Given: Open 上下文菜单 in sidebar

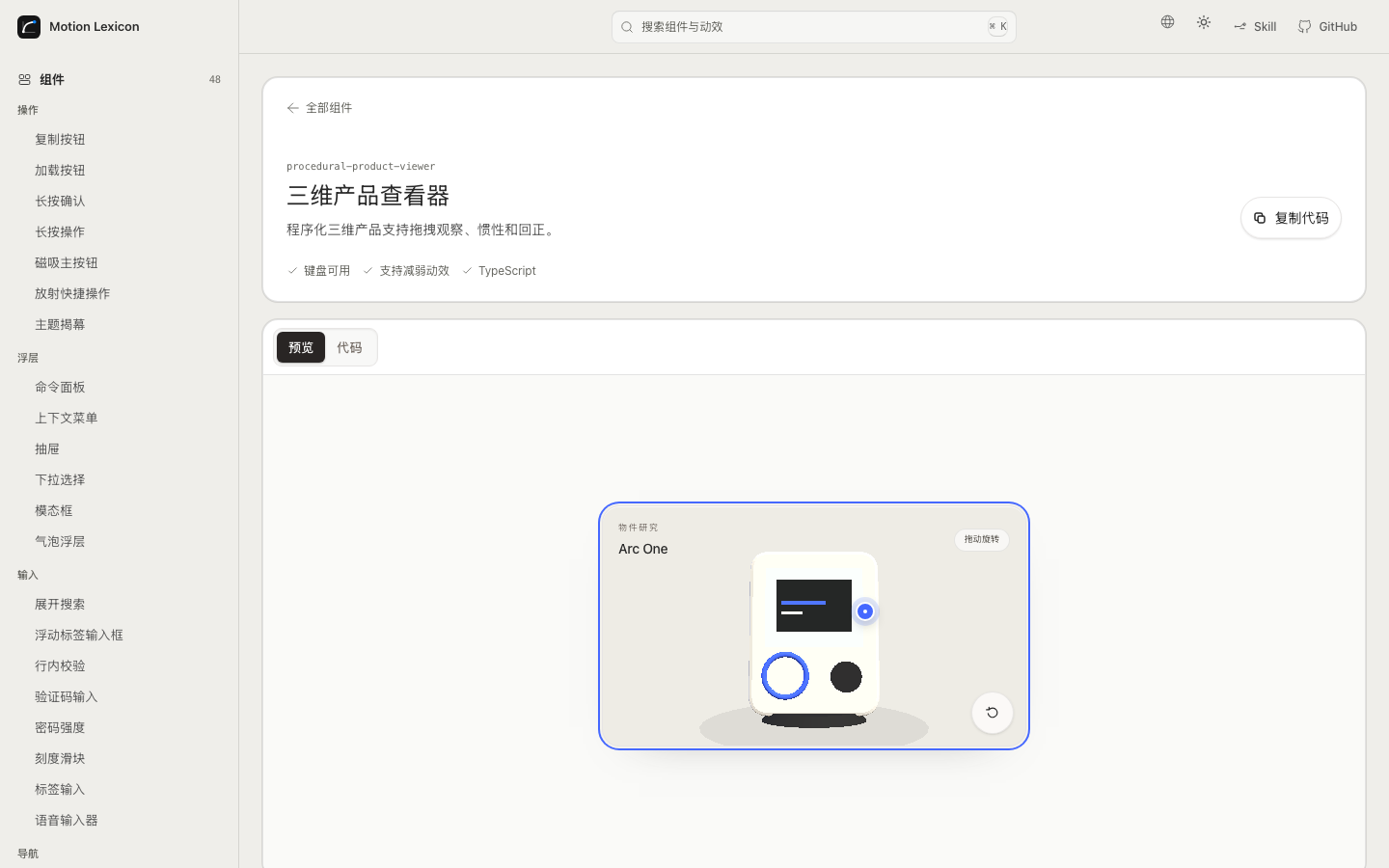Looking at the screenshot, I should (67, 419).
